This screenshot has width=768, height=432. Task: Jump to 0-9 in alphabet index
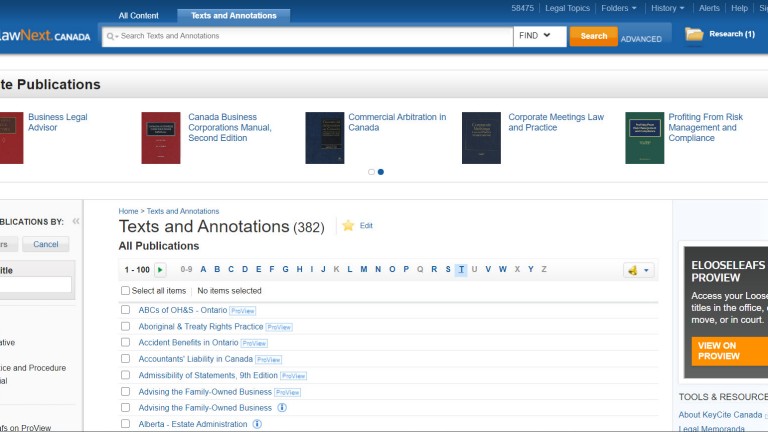point(186,269)
